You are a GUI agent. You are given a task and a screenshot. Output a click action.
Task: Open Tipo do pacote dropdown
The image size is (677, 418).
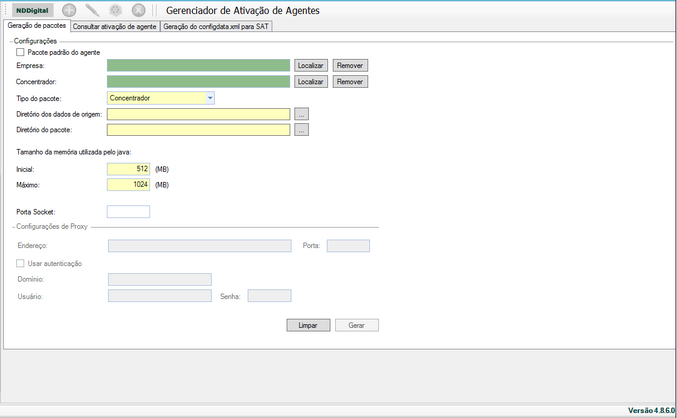pyautogui.click(x=210, y=98)
